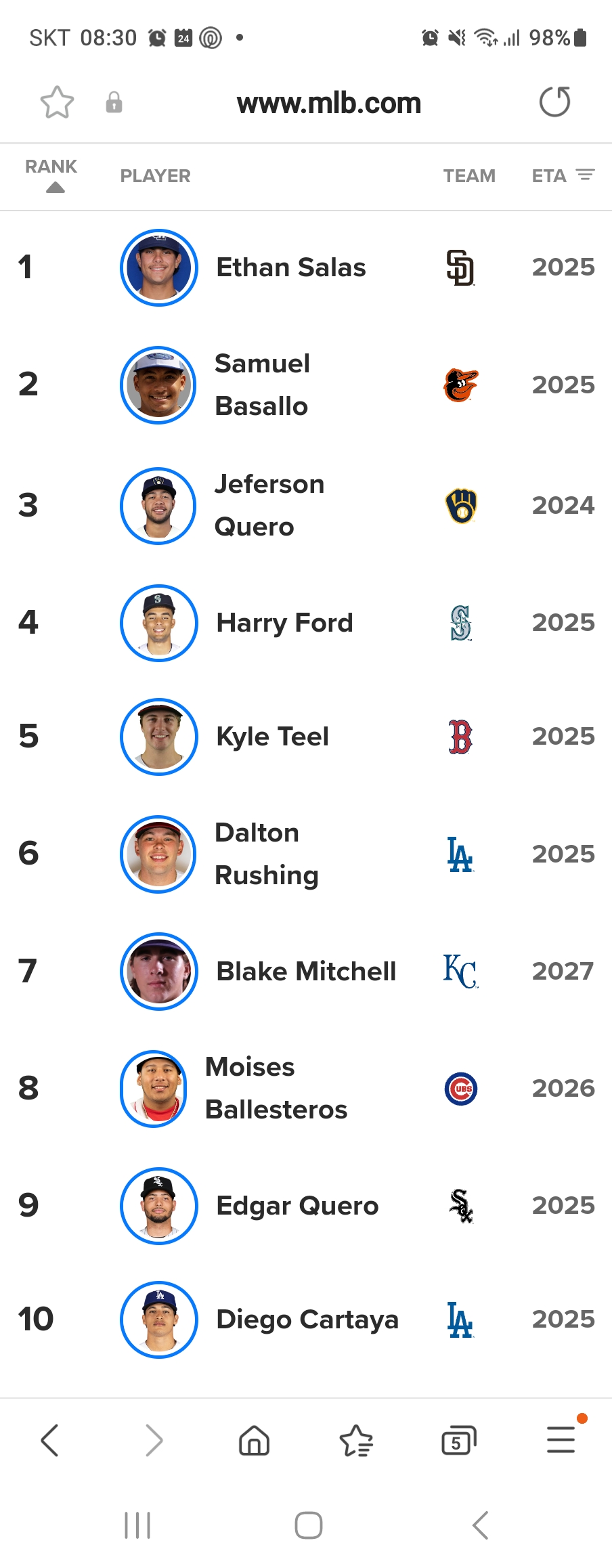Select the PLAYER column header
Screen dimensions: 612x1568
[155, 176]
